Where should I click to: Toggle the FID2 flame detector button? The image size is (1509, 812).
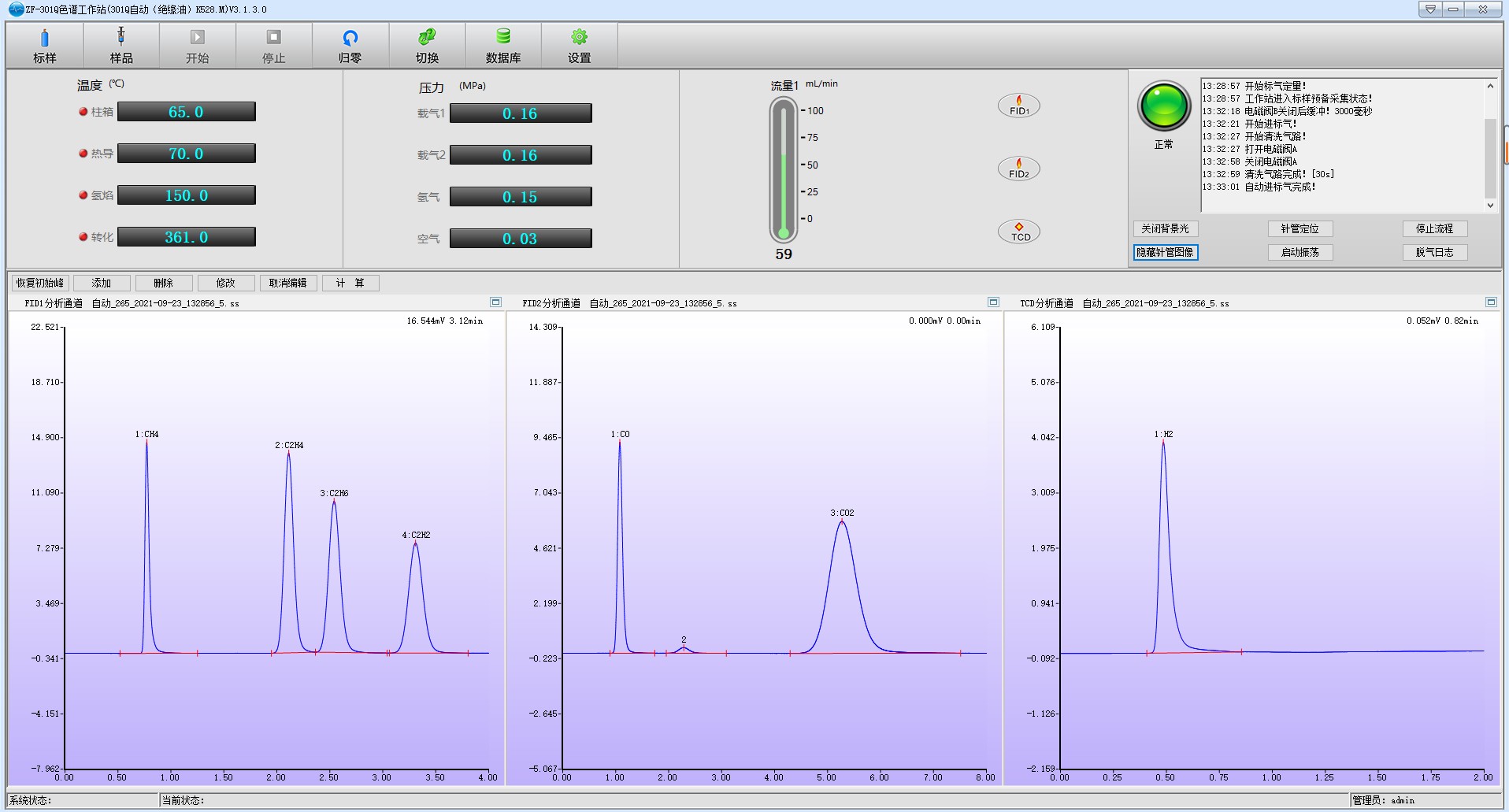coord(1019,169)
